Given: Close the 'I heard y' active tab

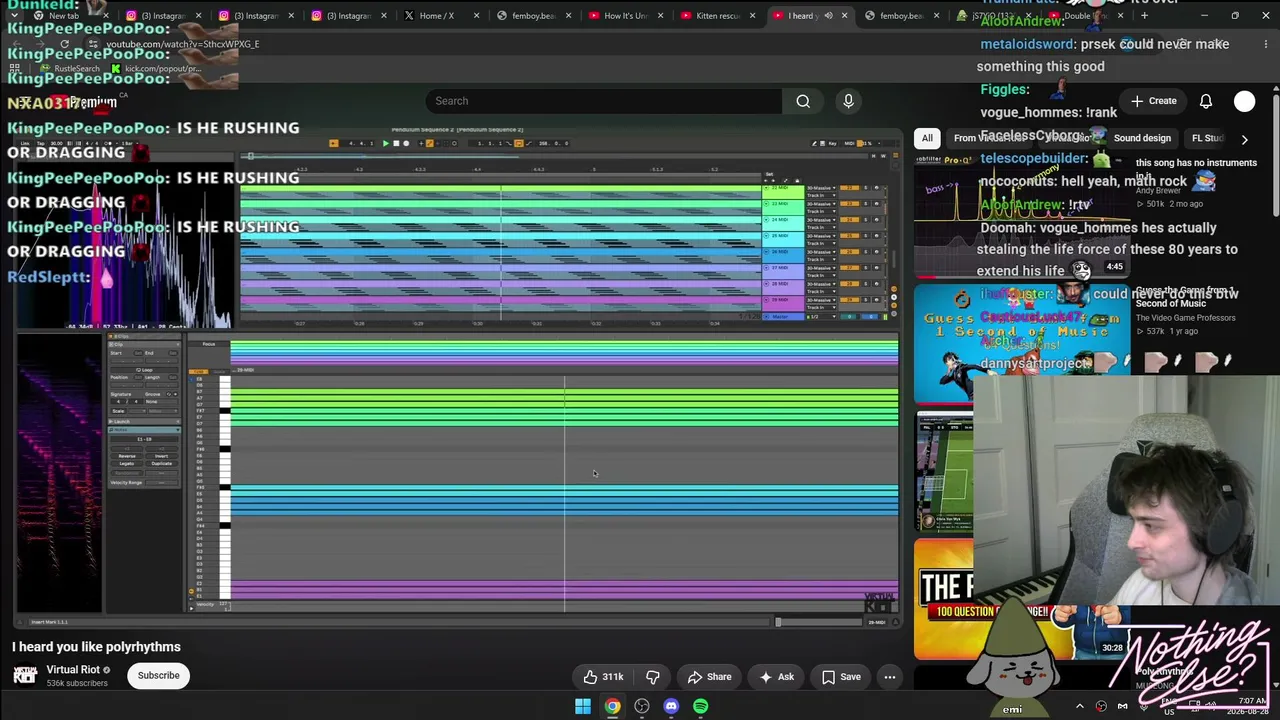Looking at the screenshot, I should [844, 16].
